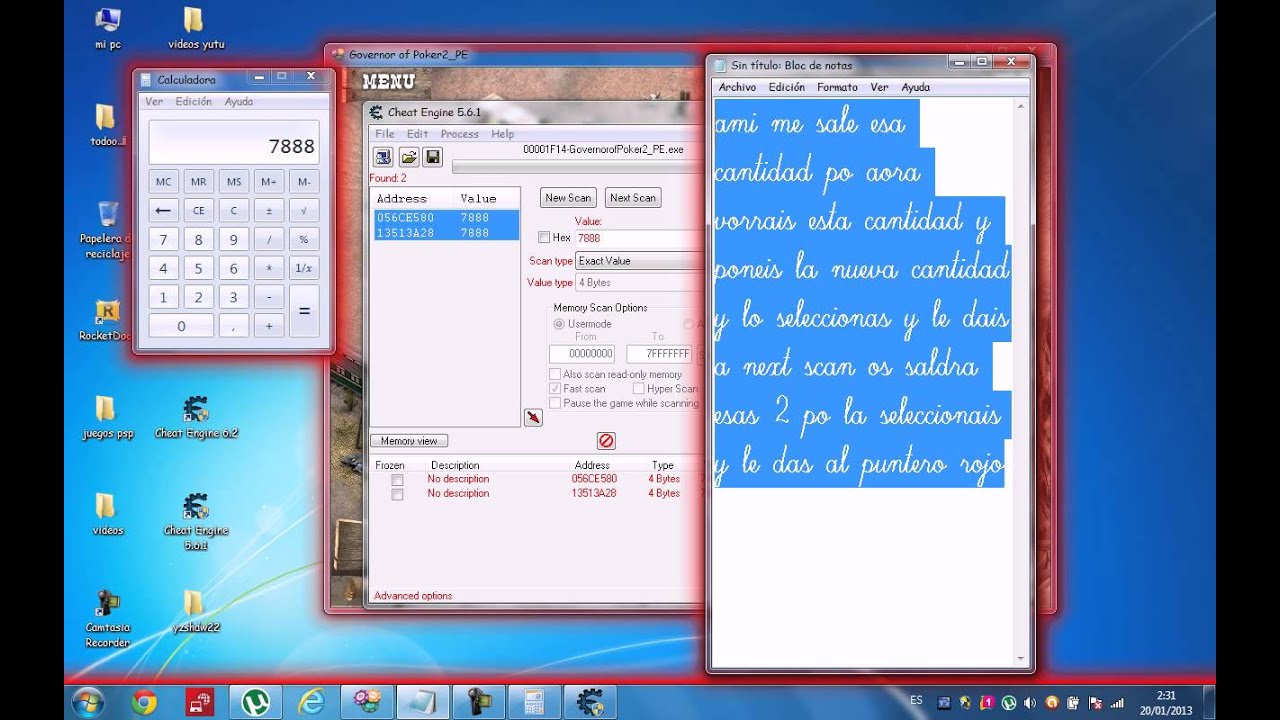Click the New Scan button
The width and height of the screenshot is (1280, 720).
pyautogui.click(x=568, y=198)
